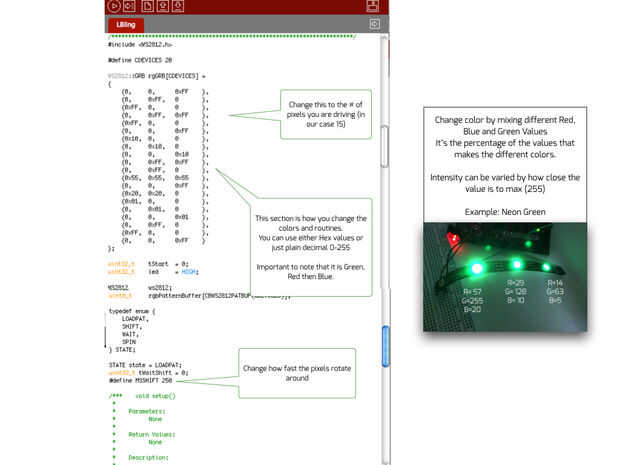Click the SHIFT, enum entry
The height and width of the screenshot is (465, 620).
pyautogui.click(x=132, y=327)
